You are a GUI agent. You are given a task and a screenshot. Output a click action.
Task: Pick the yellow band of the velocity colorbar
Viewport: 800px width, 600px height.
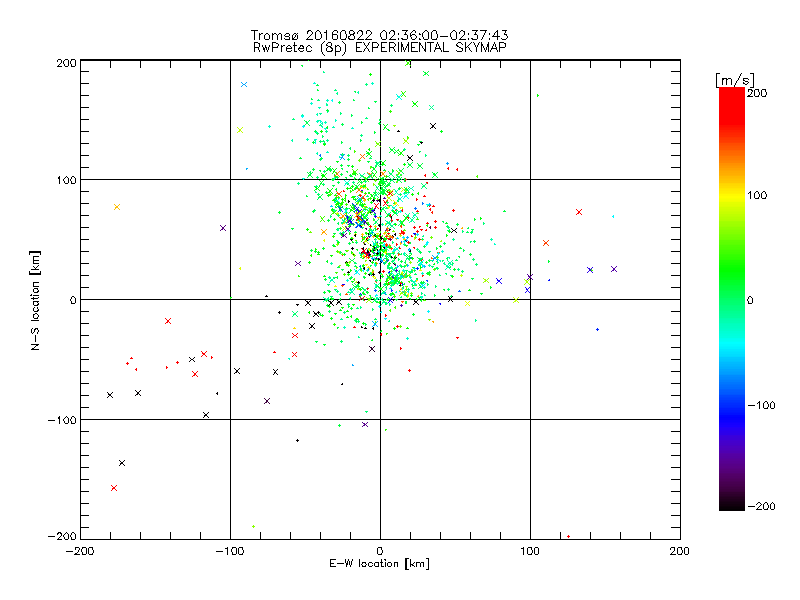click(x=732, y=196)
